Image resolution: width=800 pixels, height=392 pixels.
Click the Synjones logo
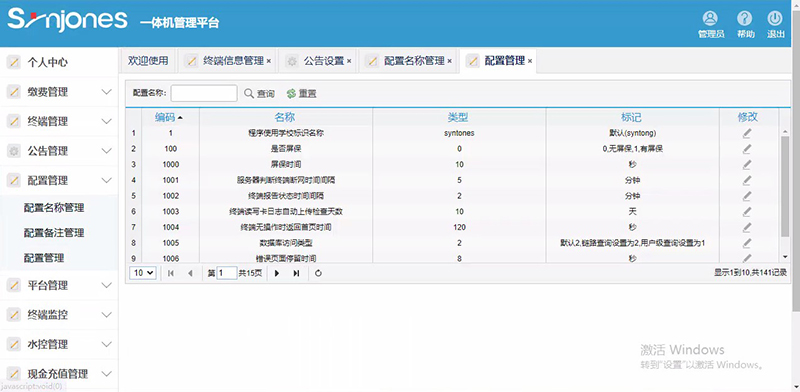coord(67,20)
